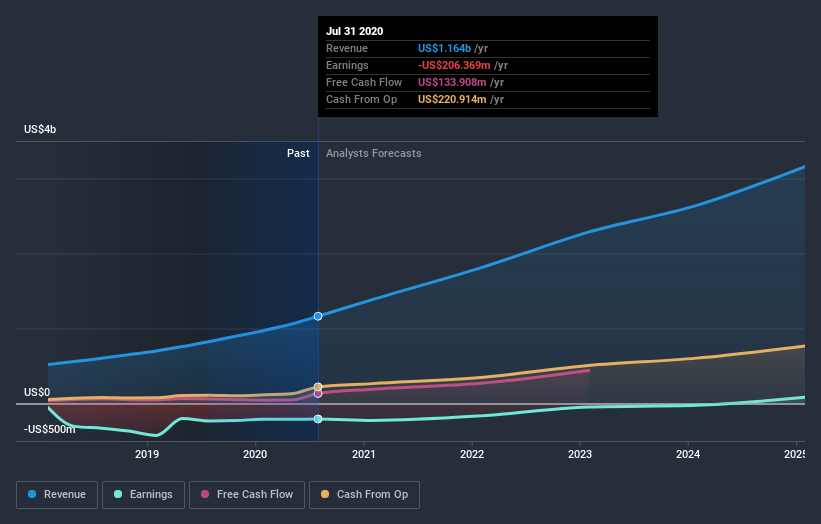Click the Earnings row label in tooltip
The image size is (821, 524).
pyautogui.click(x=347, y=65)
